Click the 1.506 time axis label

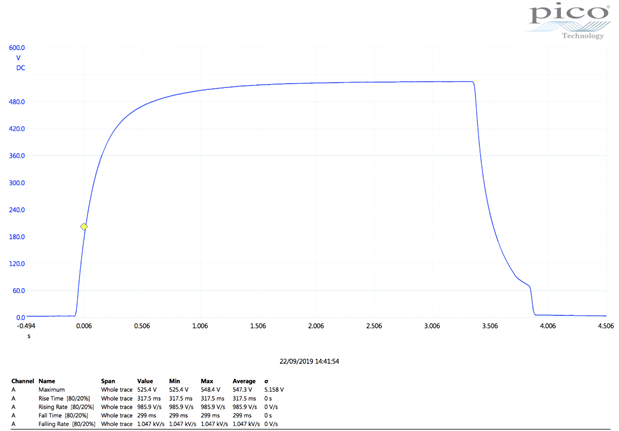[258, 326]
